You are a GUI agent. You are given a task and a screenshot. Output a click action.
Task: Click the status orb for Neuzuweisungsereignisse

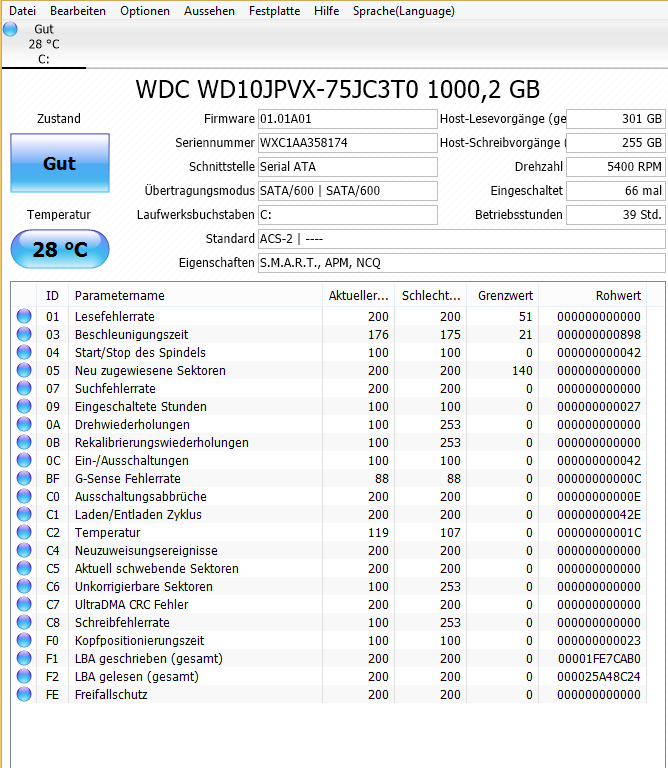pos(24,551)
